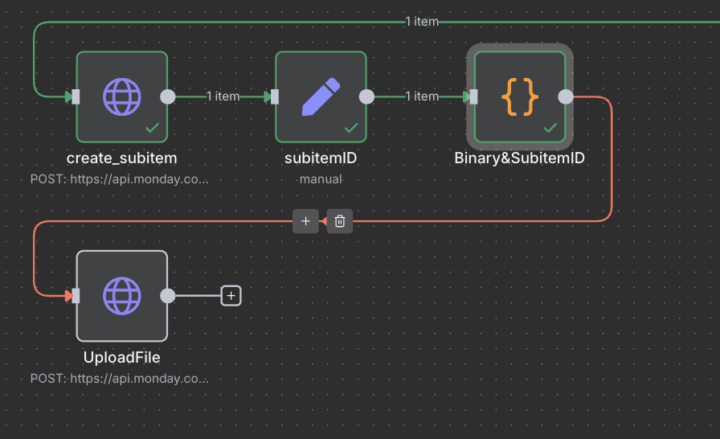Click the create_subitem output connector dot

click(x=168, y=97)
